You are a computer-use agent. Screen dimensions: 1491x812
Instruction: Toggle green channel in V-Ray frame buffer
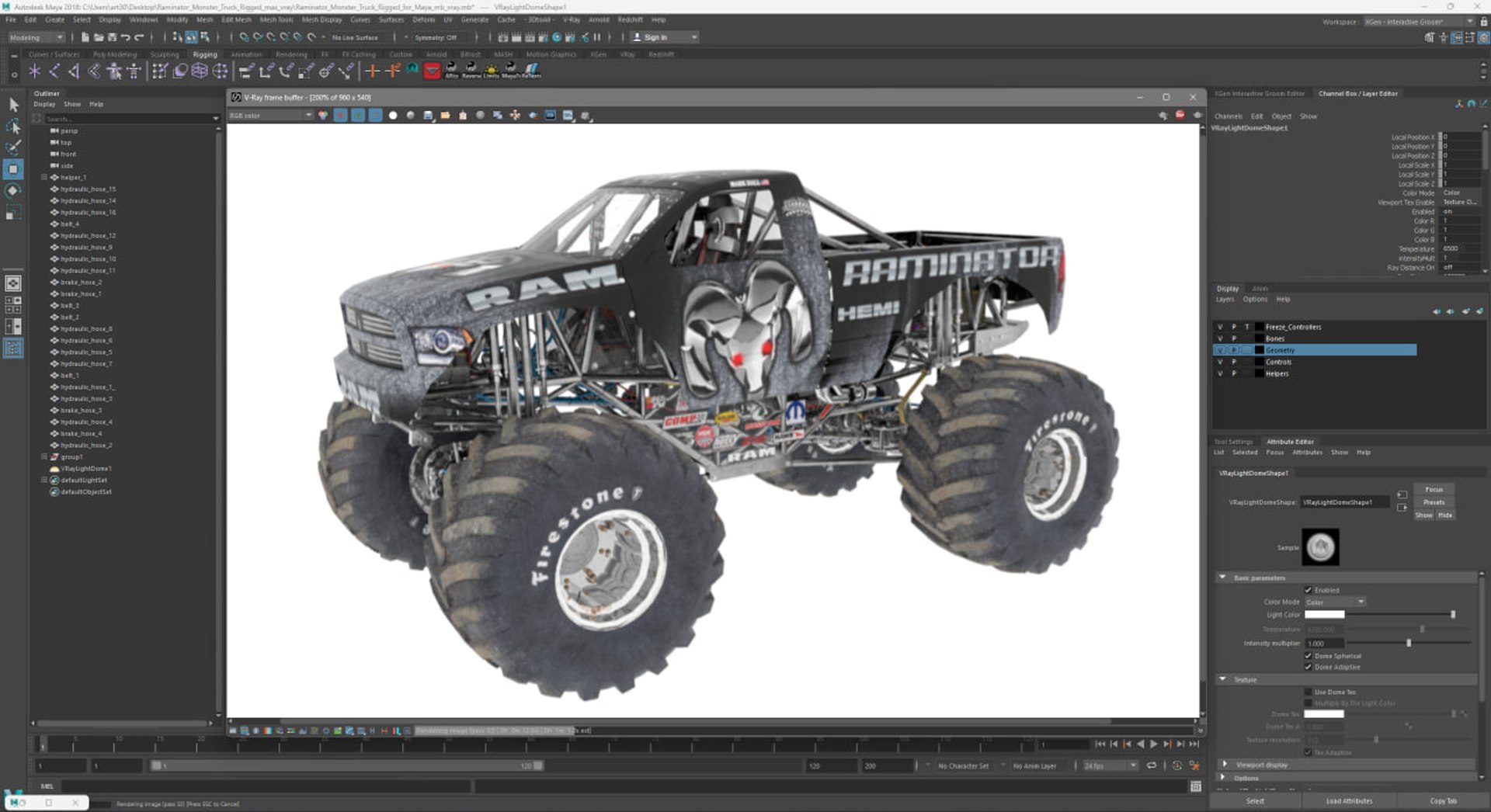(x=358, y=116)
